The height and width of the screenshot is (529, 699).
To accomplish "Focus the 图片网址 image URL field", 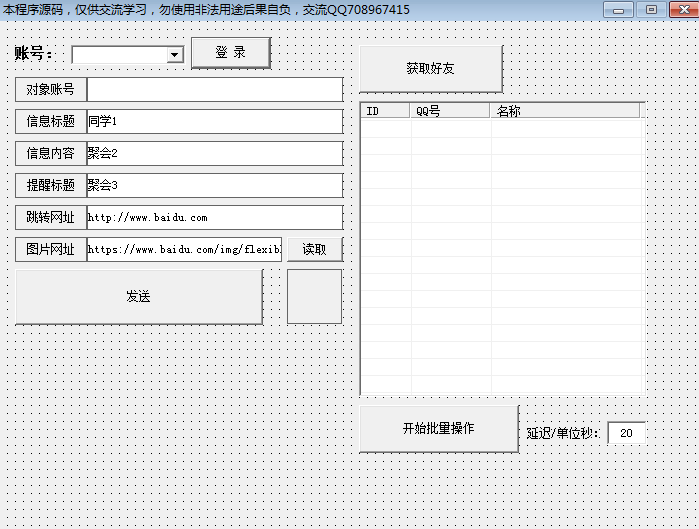I will (184, 249).
